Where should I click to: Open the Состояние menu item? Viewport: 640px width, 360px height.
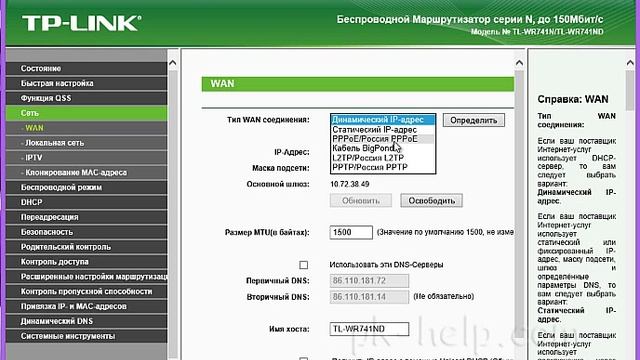point(87,69)
